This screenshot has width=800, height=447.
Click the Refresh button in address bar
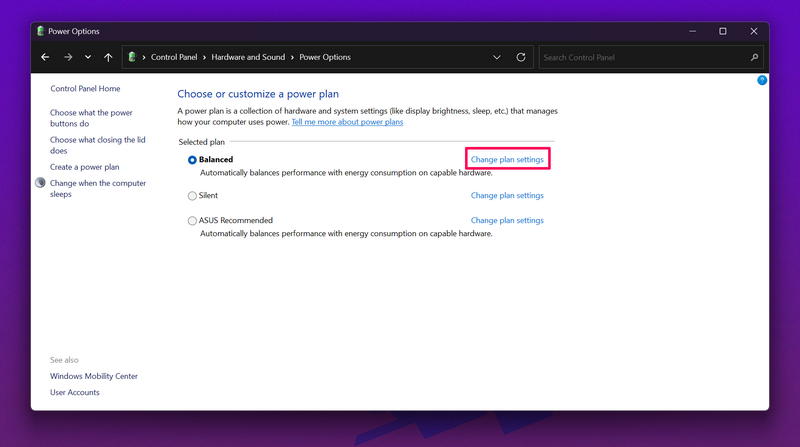[521, 58]
